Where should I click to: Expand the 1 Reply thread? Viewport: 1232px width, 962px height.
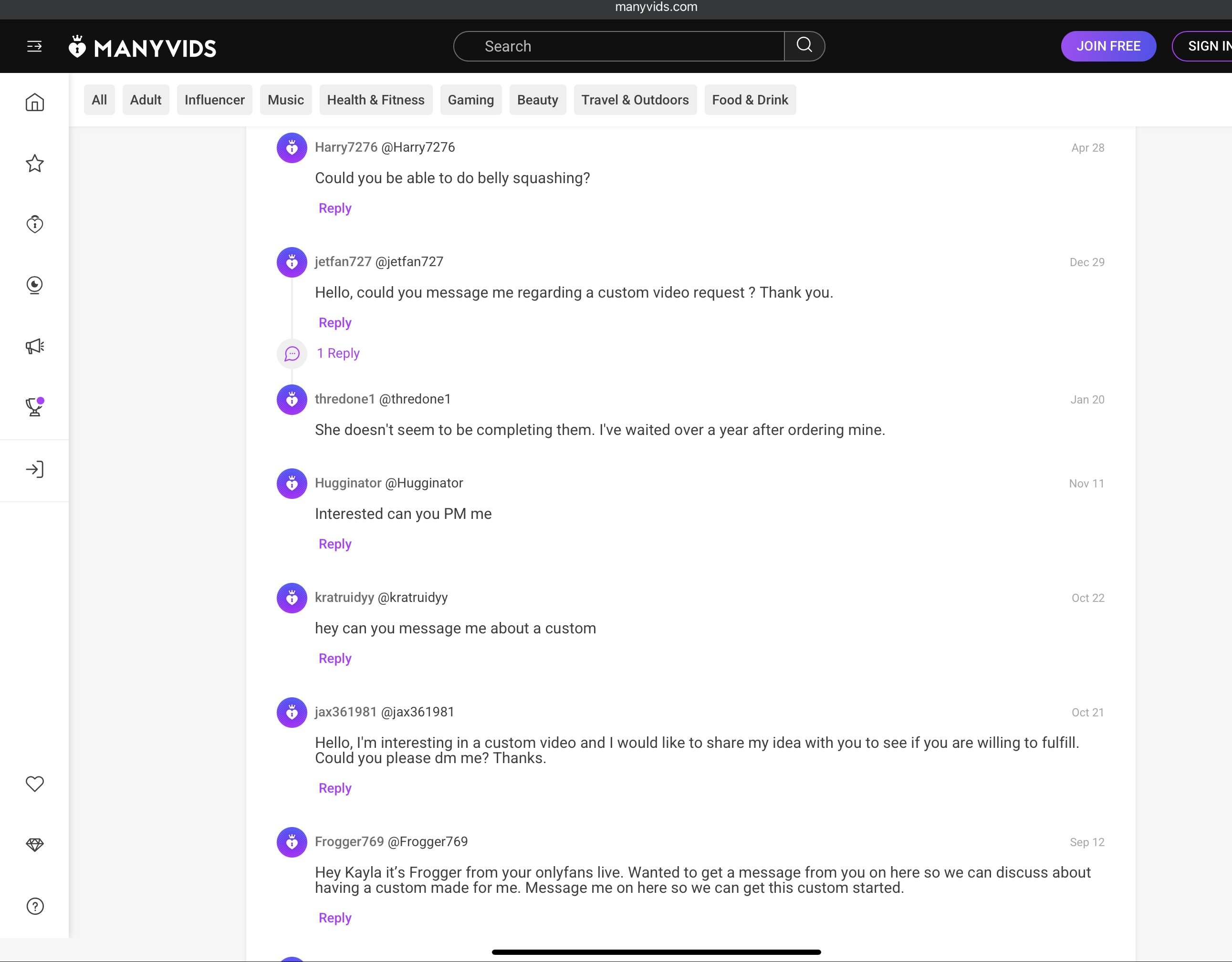[338, 353]
